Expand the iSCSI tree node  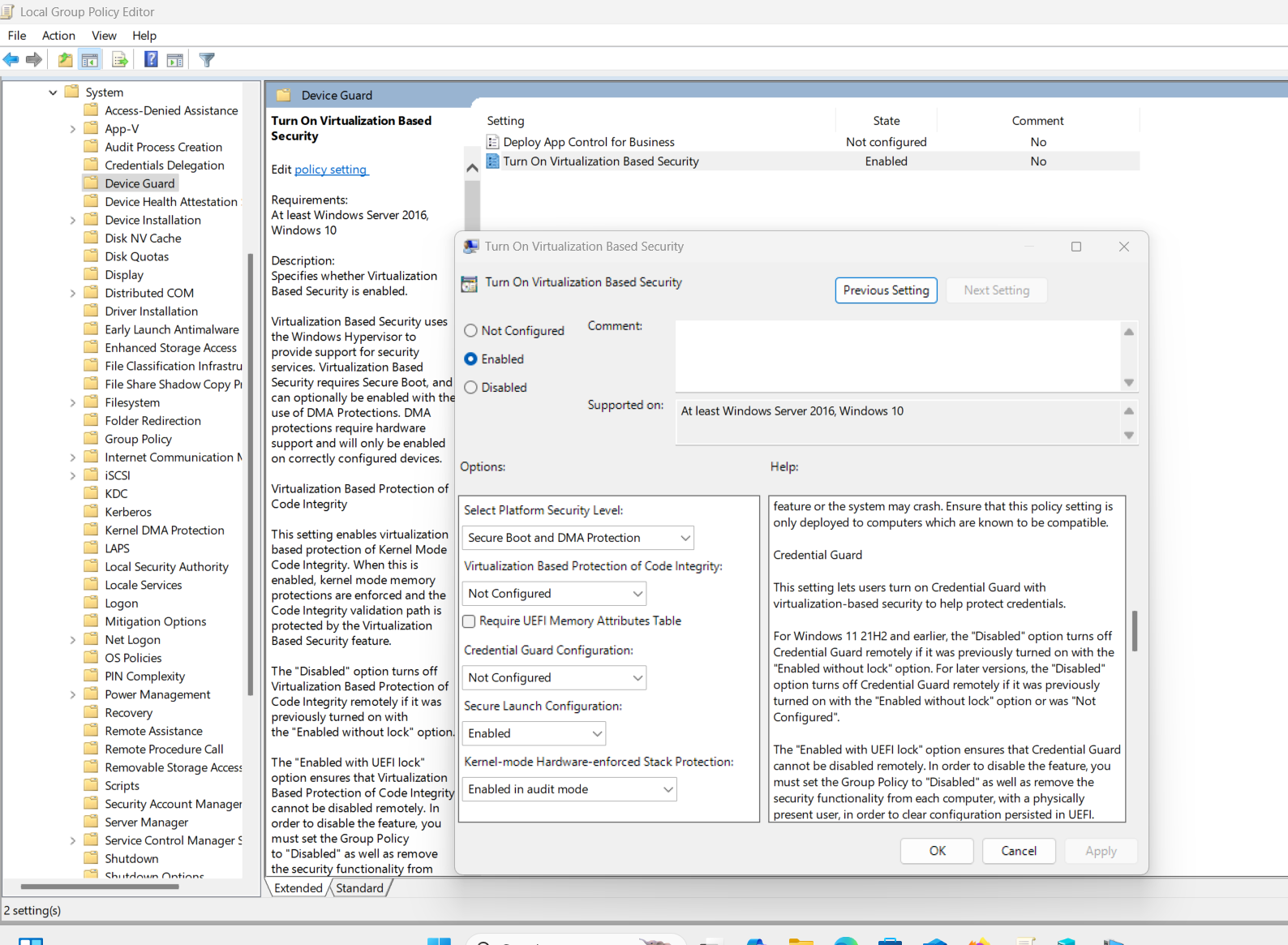72,475
